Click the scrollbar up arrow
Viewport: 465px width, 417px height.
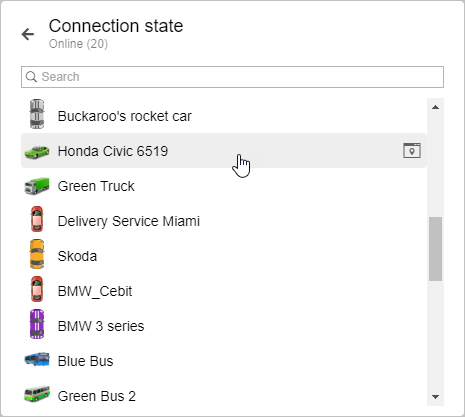point(435,107)
